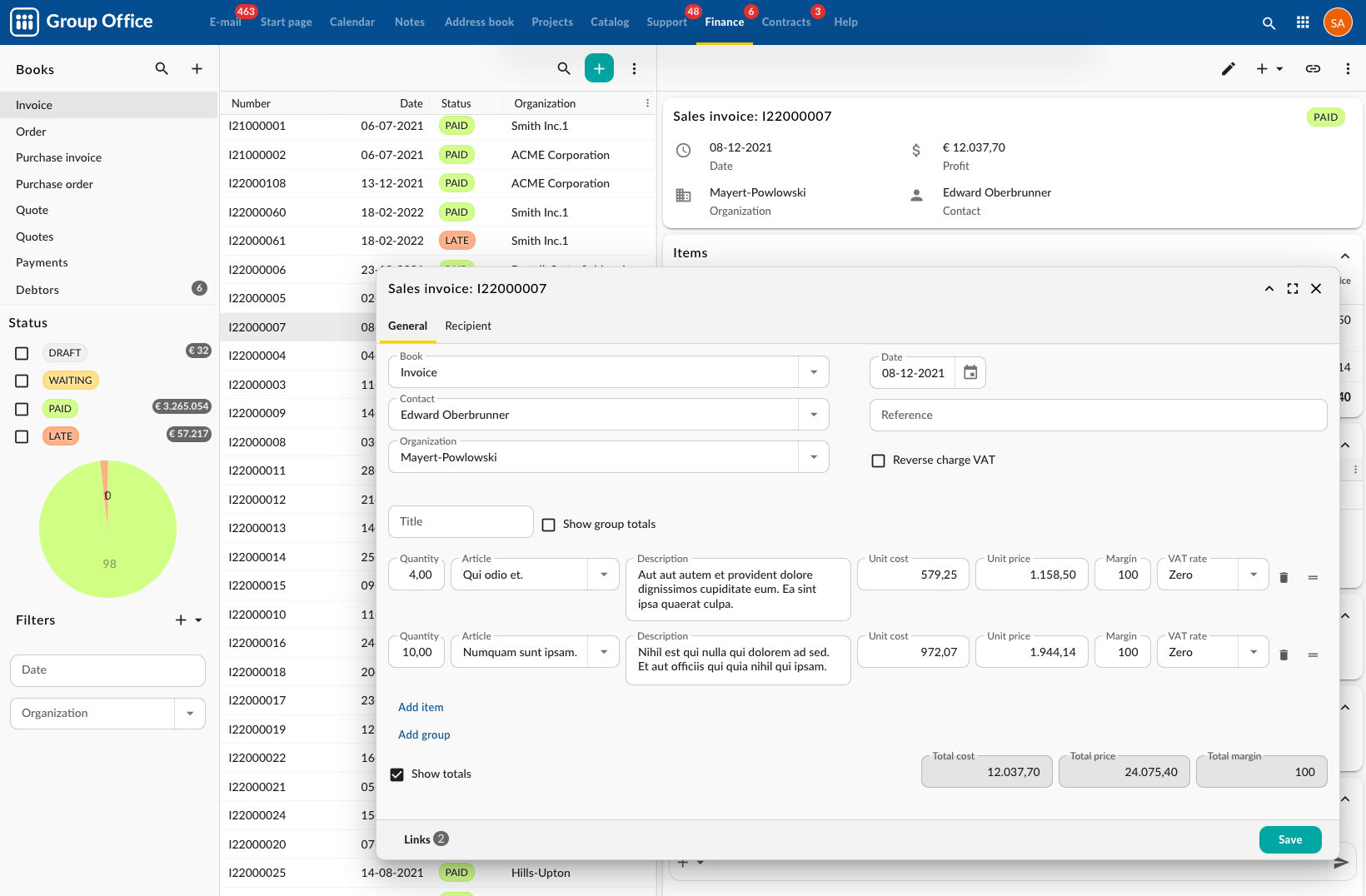Maximize the Sales invoice dialog

pyautogui.click(x=1293, y=289)
